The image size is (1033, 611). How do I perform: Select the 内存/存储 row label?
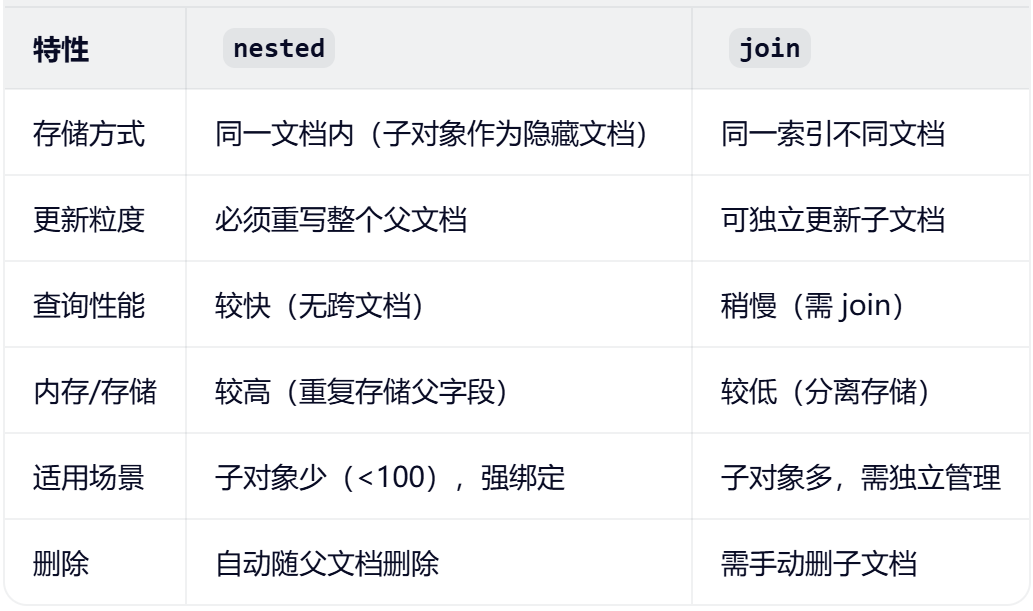(x=95, y=392)
